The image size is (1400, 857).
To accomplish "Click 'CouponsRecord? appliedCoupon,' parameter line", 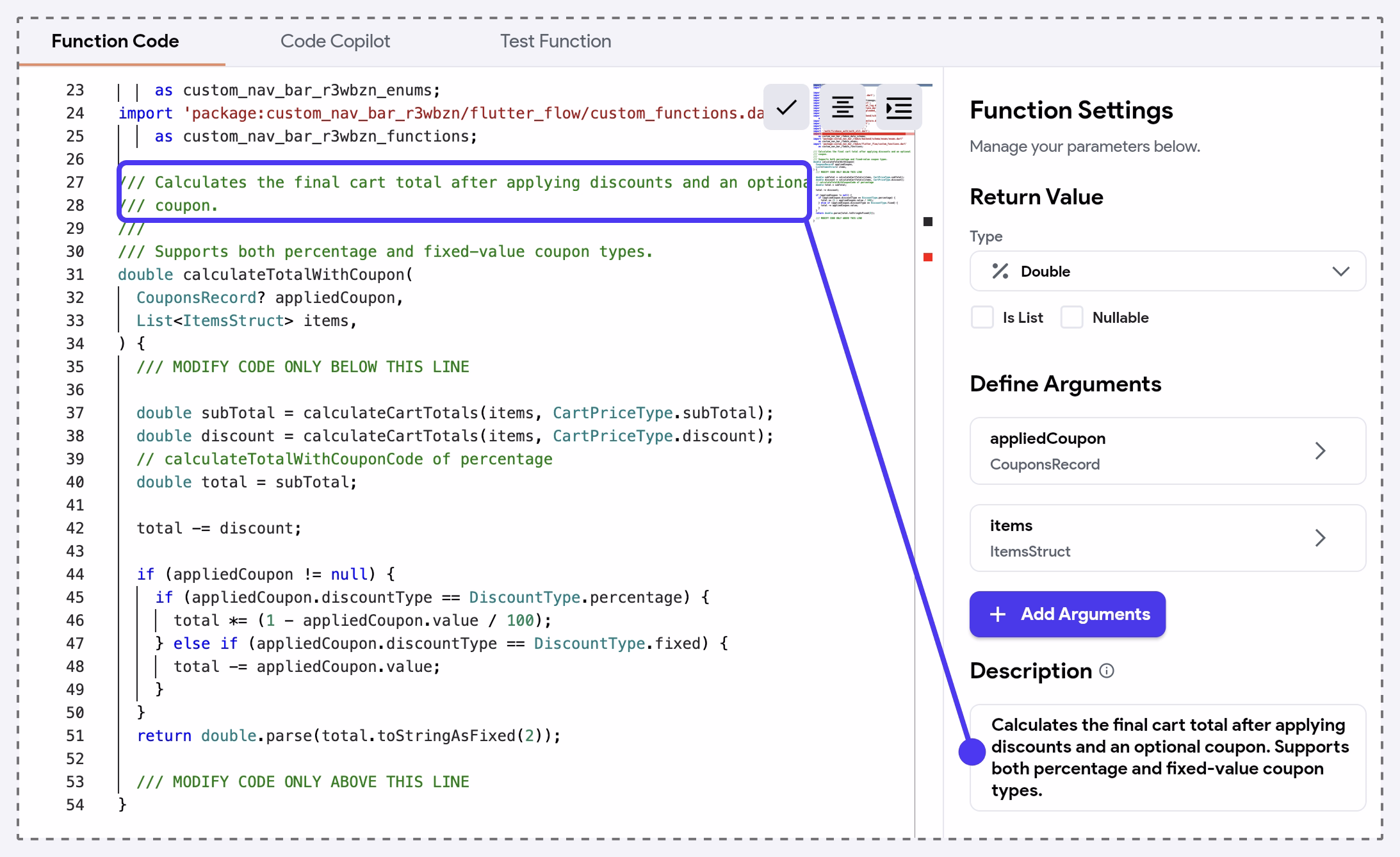I will pyautogui.click(x=270, y=298).
